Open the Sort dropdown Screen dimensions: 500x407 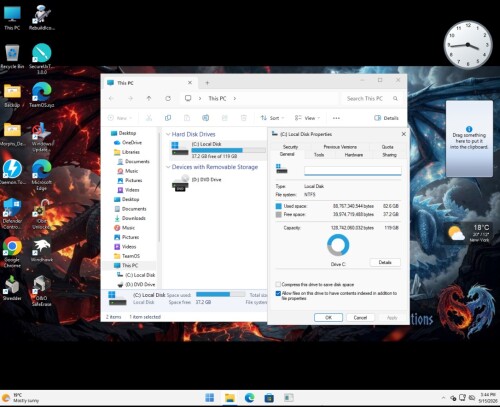pos(273,118)
